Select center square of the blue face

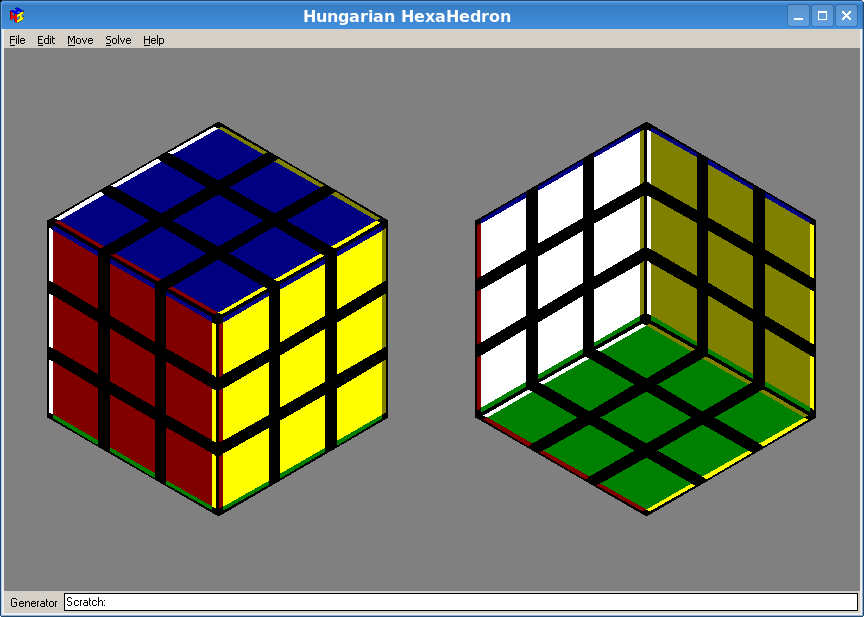219,221
